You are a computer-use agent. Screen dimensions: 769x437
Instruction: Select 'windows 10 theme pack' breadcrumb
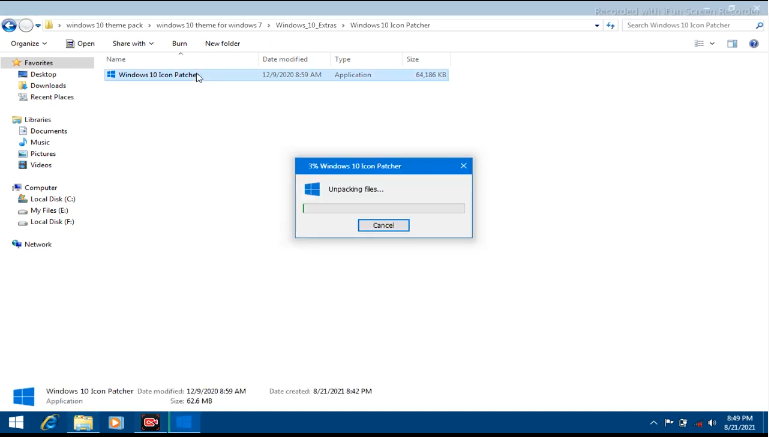[104, 25]
